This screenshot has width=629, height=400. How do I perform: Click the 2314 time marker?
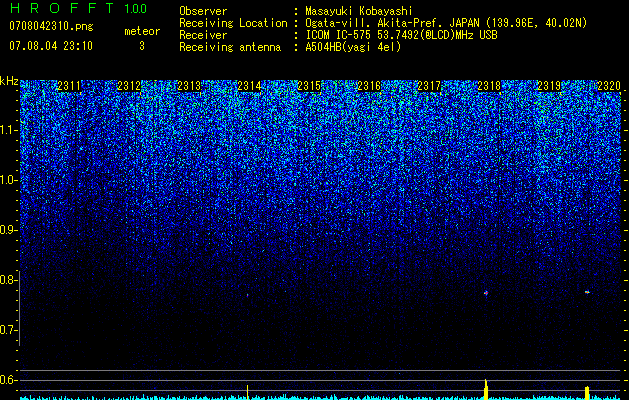[250, 86]
